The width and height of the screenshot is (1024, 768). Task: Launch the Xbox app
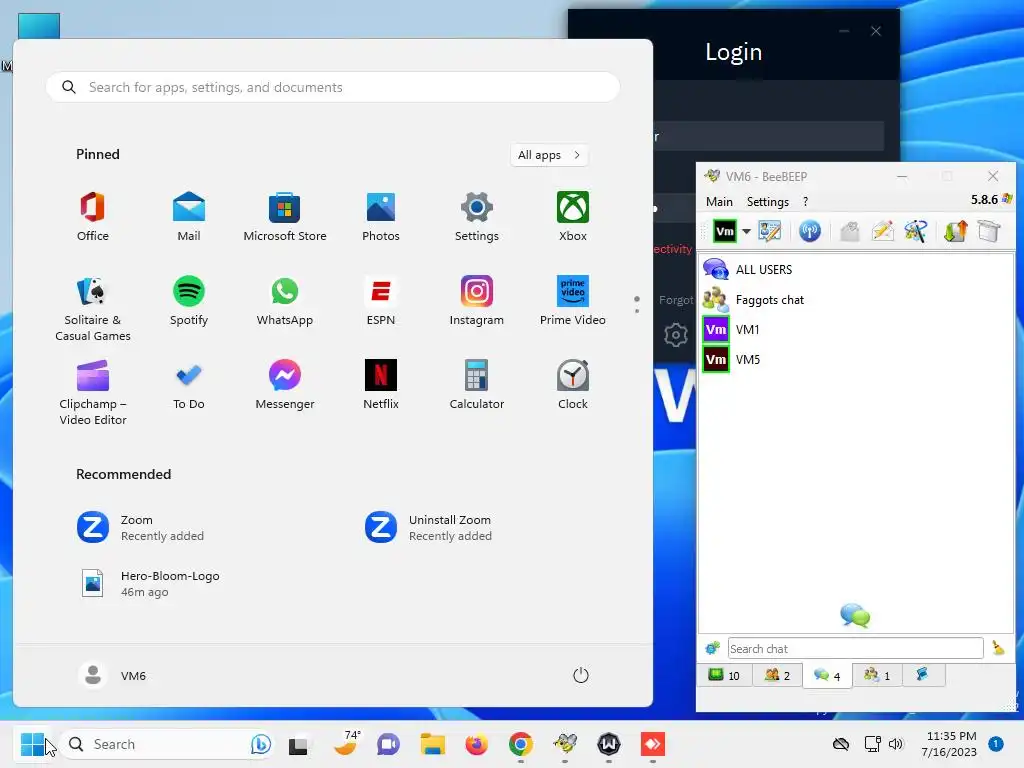tap(573, 217)
